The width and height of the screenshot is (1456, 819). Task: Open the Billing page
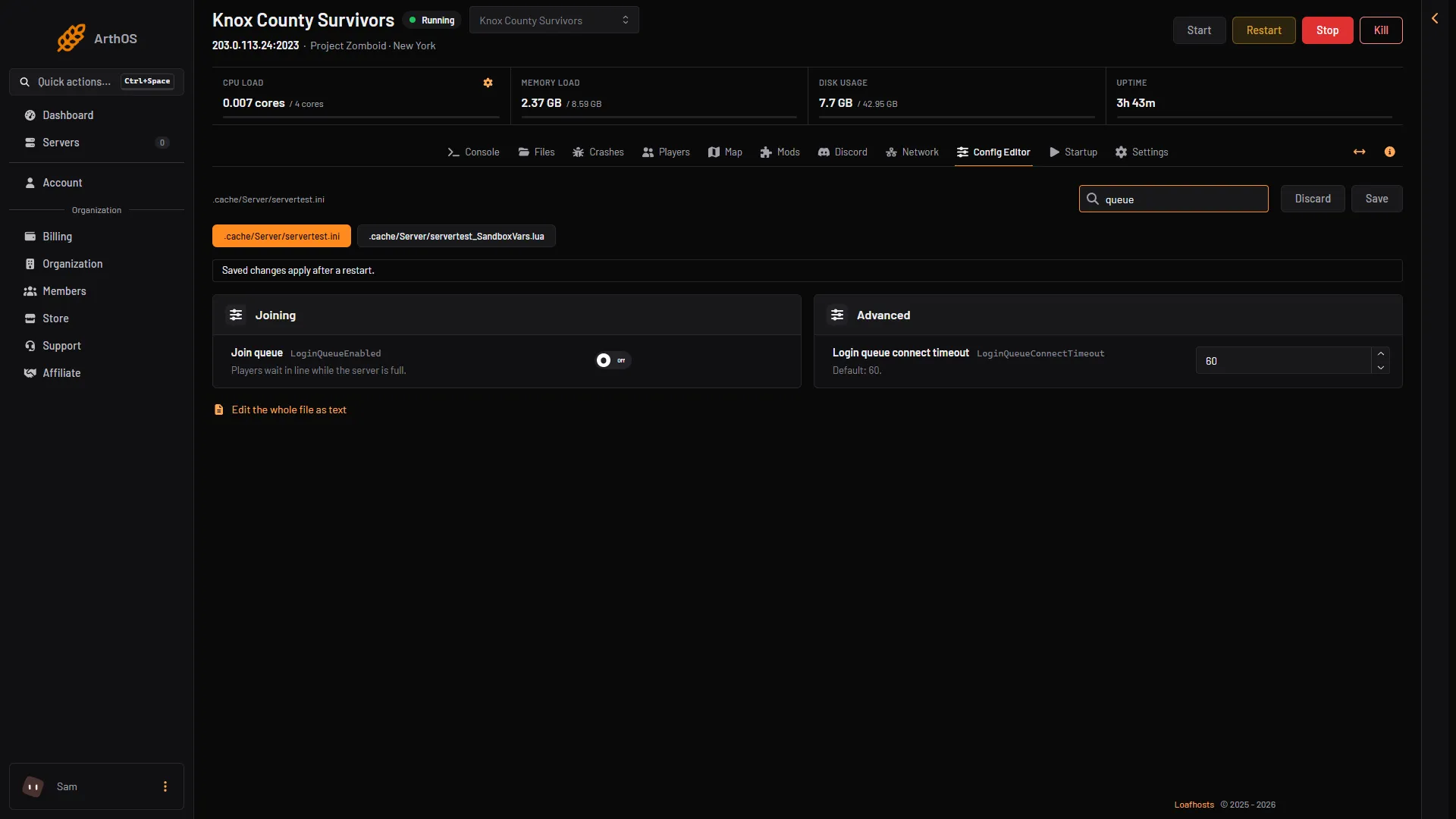96,237
